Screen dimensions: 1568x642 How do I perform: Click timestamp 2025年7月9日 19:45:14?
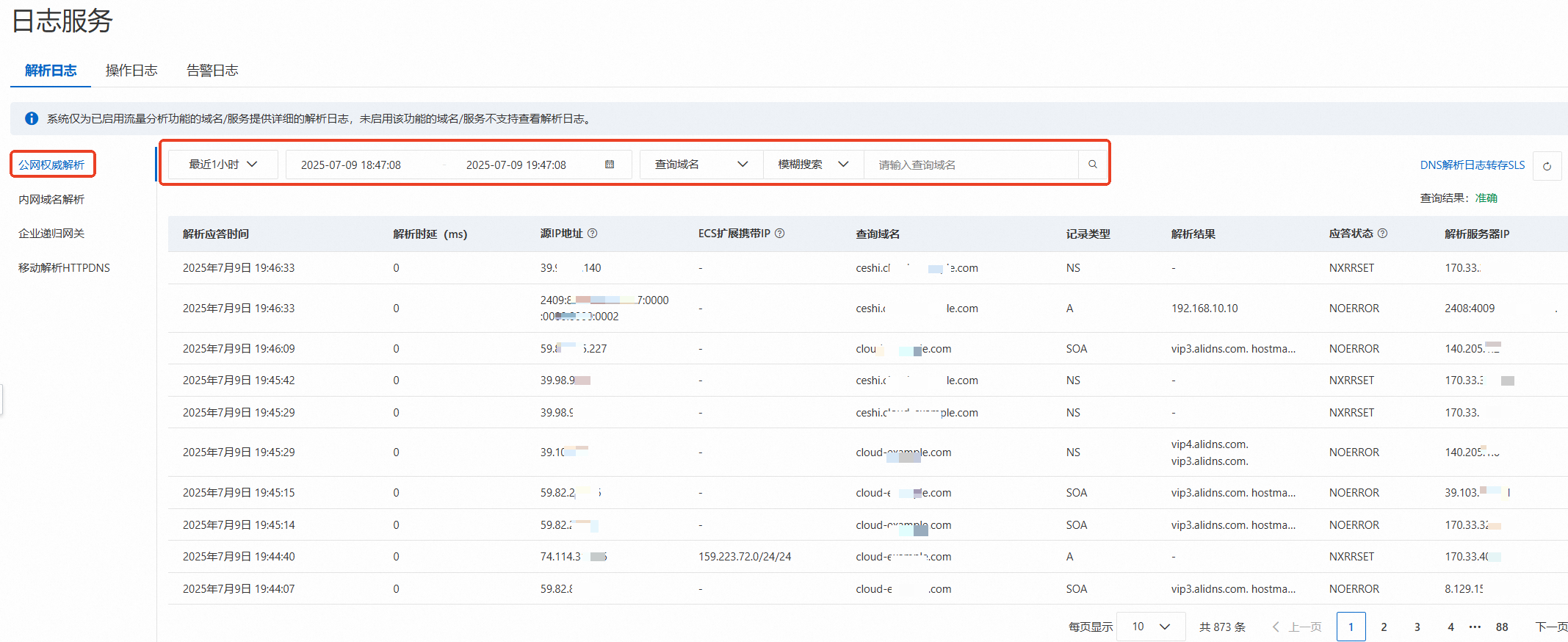tap(239, 525)
